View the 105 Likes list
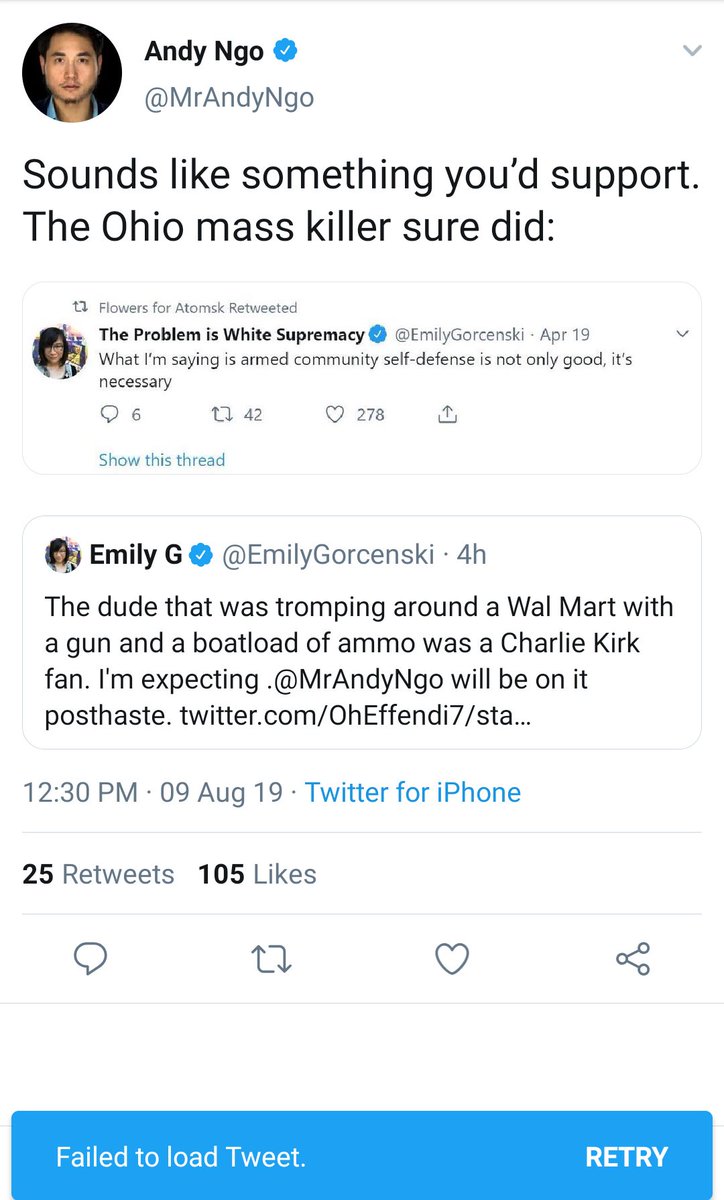Image resolution: width=724 pixels, height=1200 pixels. (x=257, y=874)
